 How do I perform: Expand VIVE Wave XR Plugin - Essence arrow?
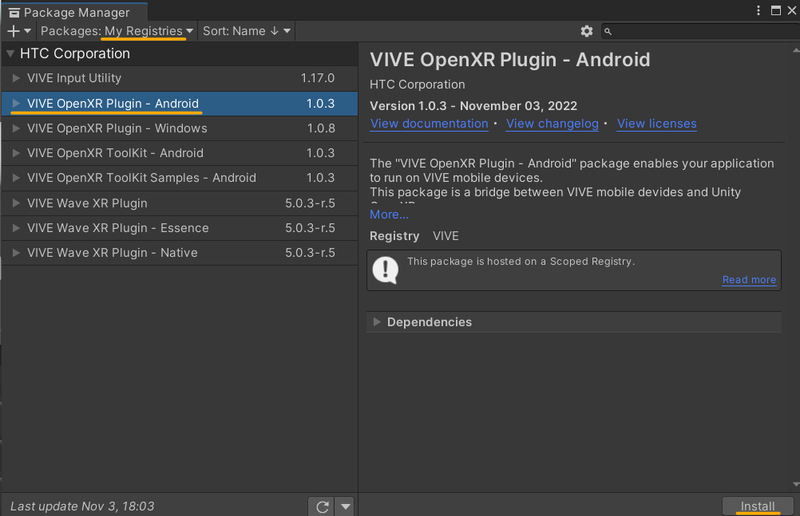point(16,228)
